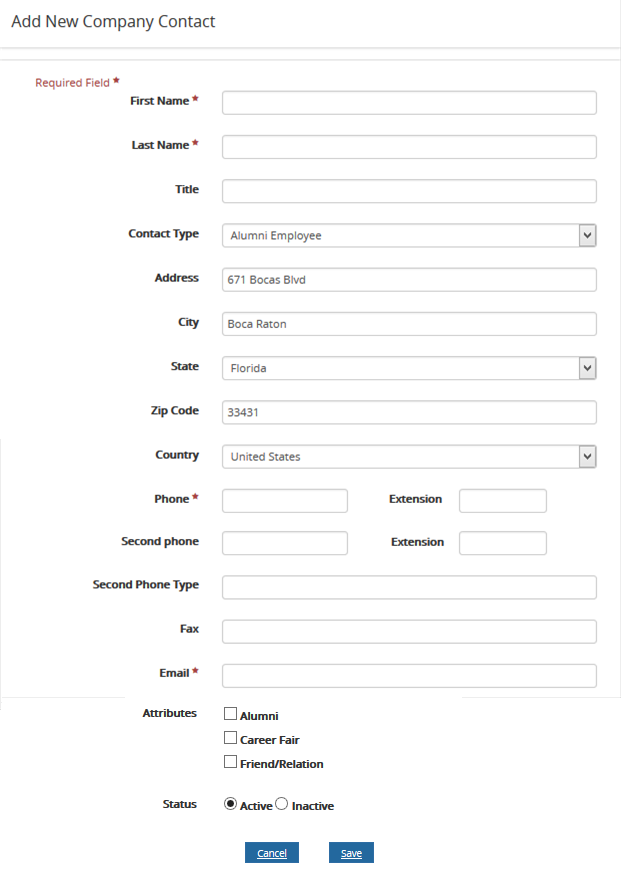Click the First Name input field
Image resolution: width=621 pixels, height=873 pixels.
click(x=408, y=102)
